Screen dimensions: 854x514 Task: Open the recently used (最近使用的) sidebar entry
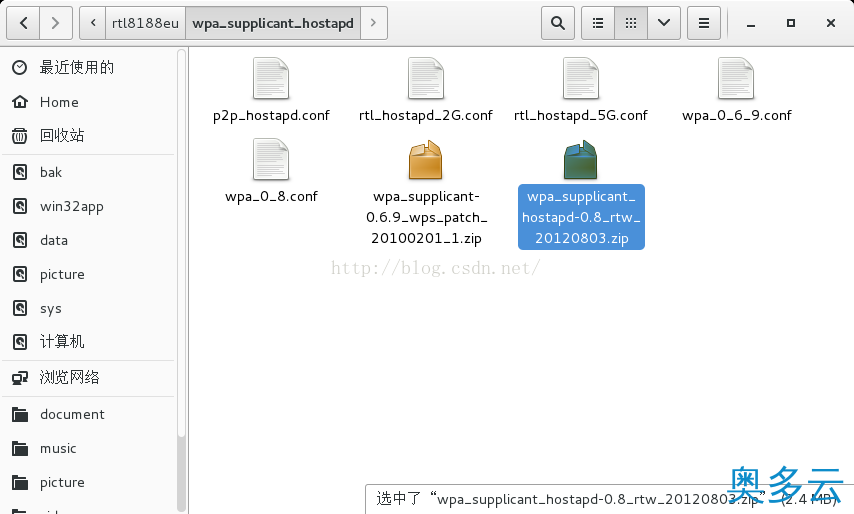pos(88,68)
